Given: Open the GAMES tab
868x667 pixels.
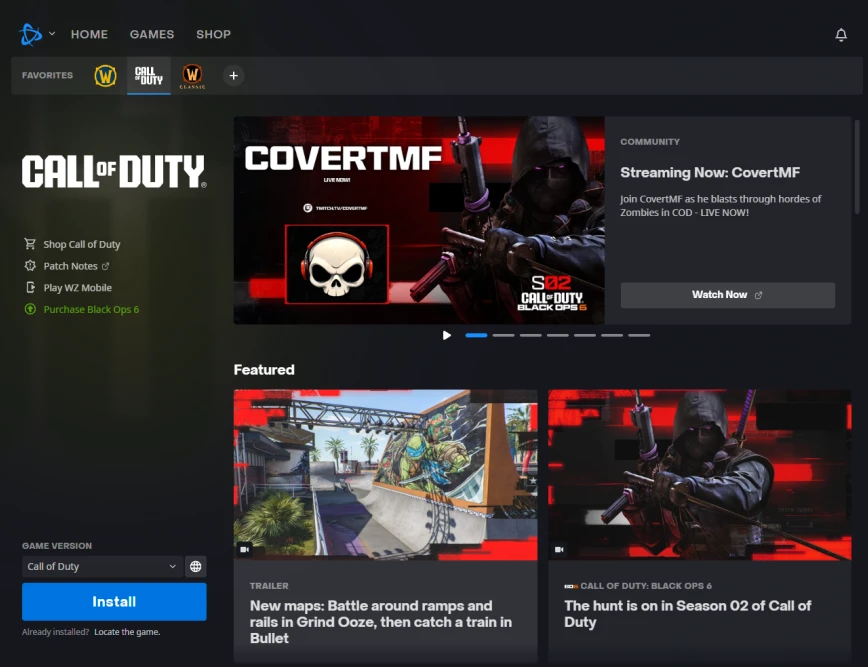Looking at the screenshot, I should coord(152,34).
